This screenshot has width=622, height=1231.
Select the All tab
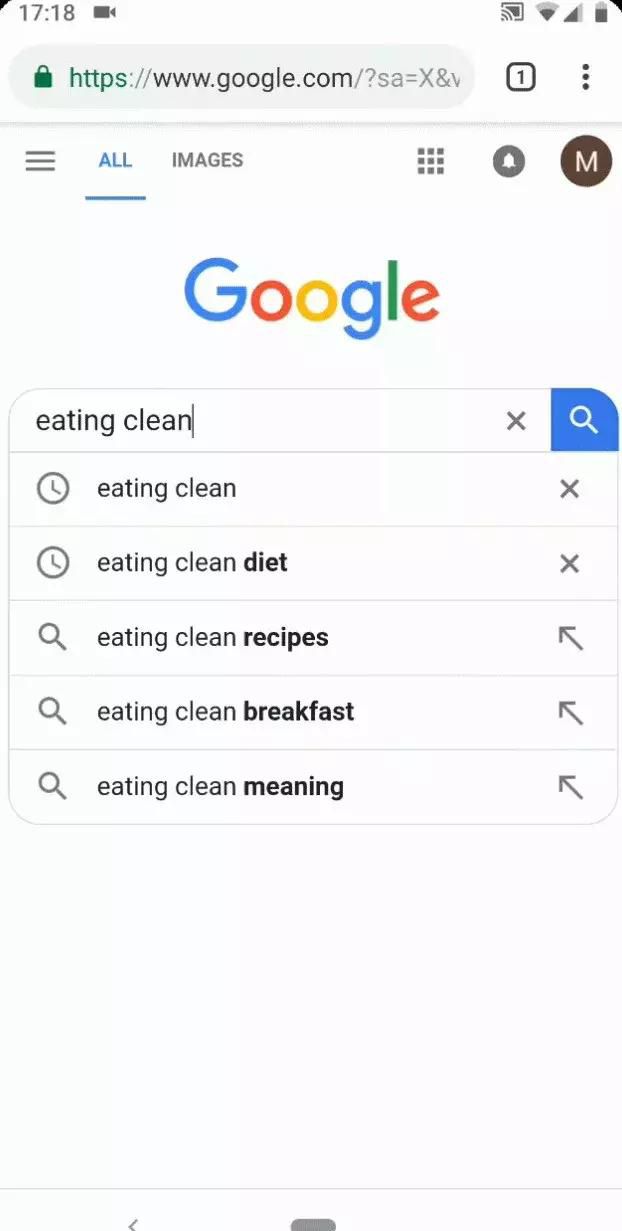[x=115, y=160]
